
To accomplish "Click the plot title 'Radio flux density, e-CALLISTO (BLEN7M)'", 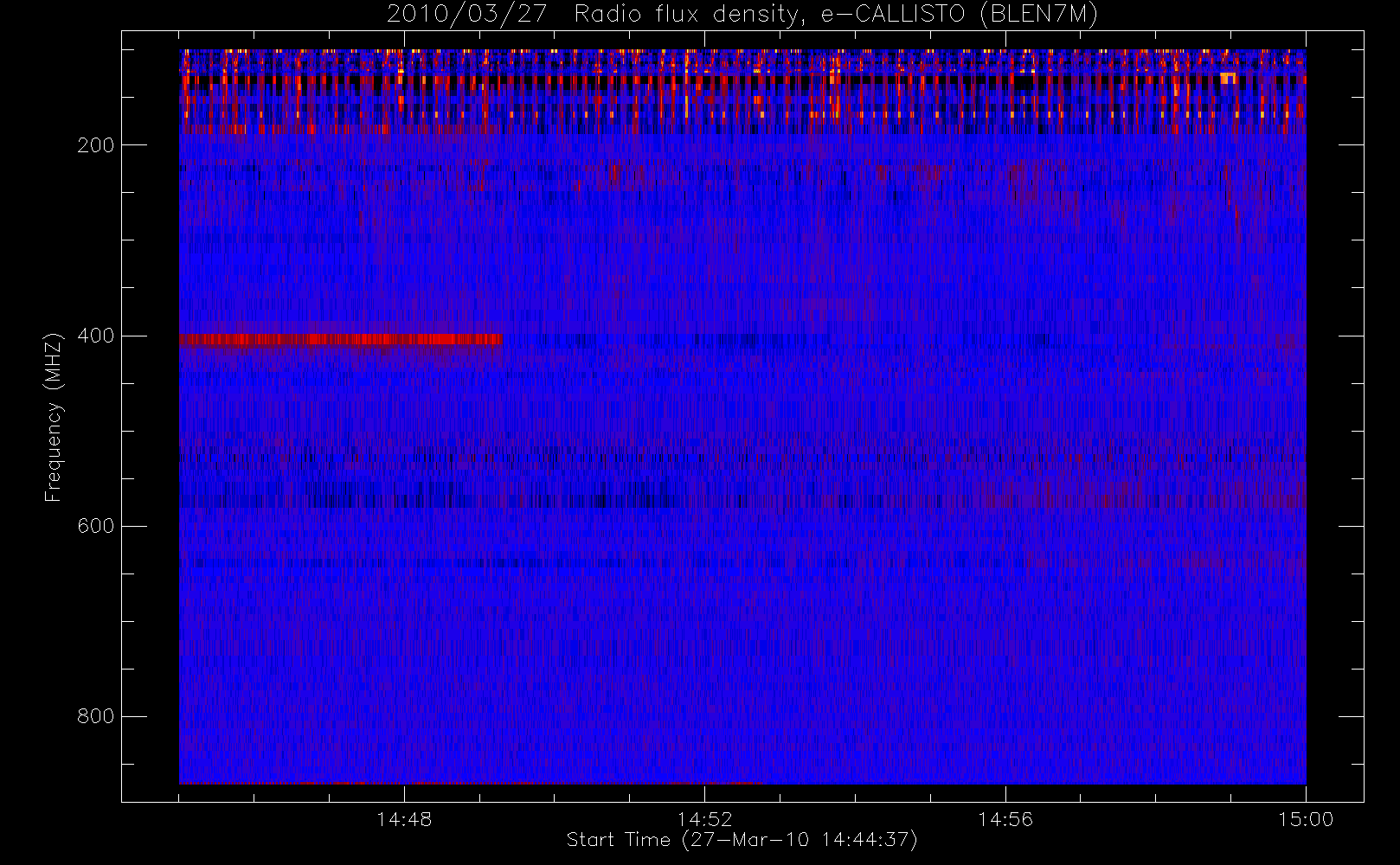I will tap(836, 15).
